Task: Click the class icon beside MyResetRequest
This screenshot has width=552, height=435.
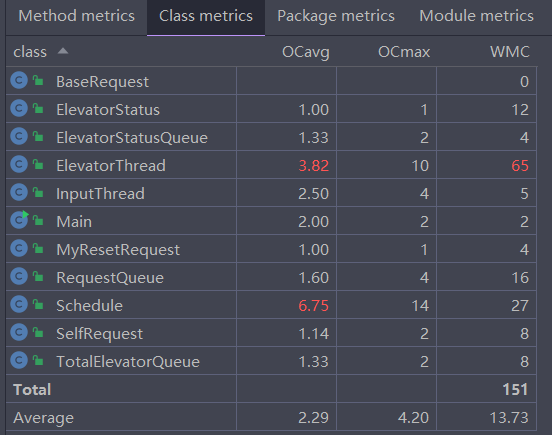Action: (x=19, y=248)
